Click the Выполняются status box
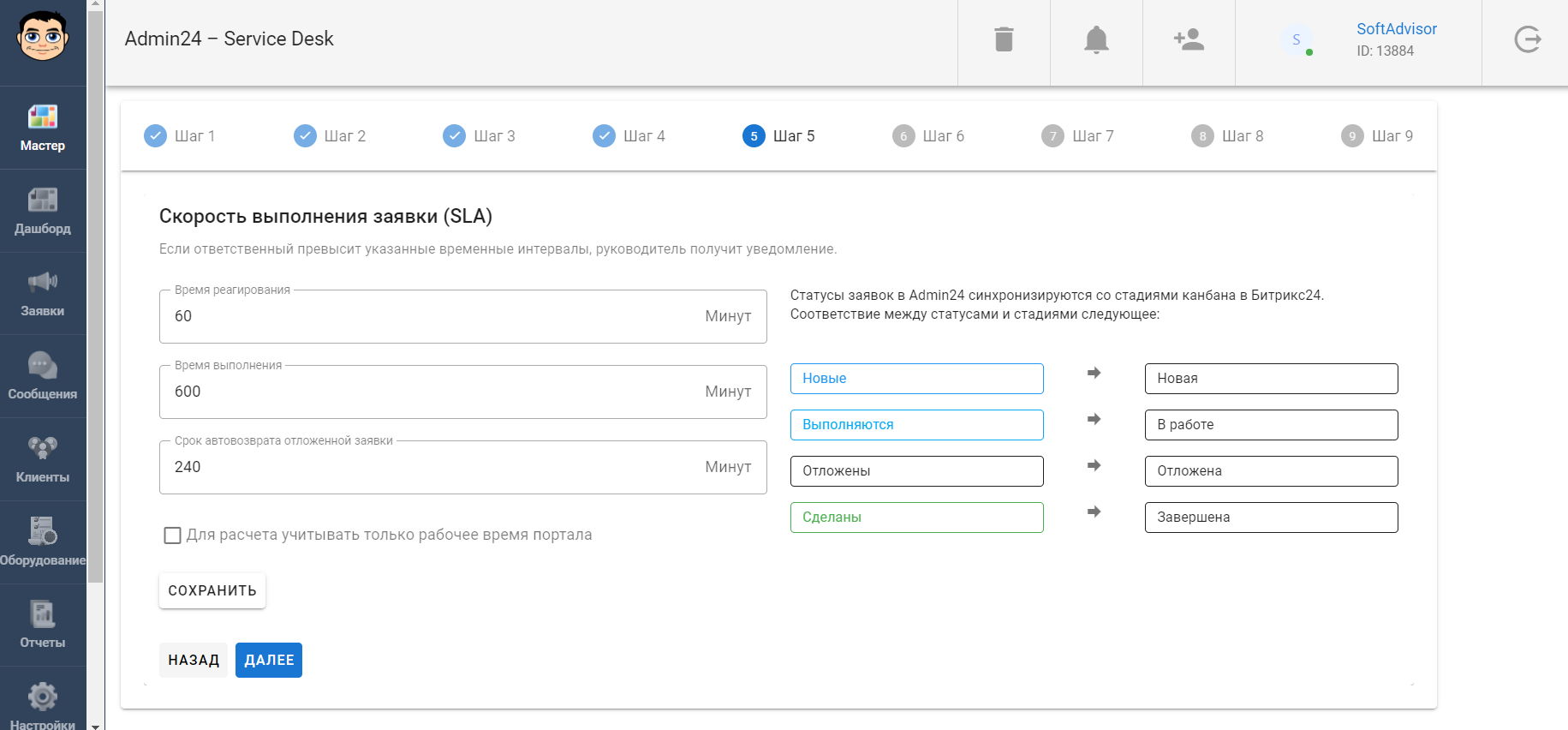1568x730 pixels. [x=917, y=425]
